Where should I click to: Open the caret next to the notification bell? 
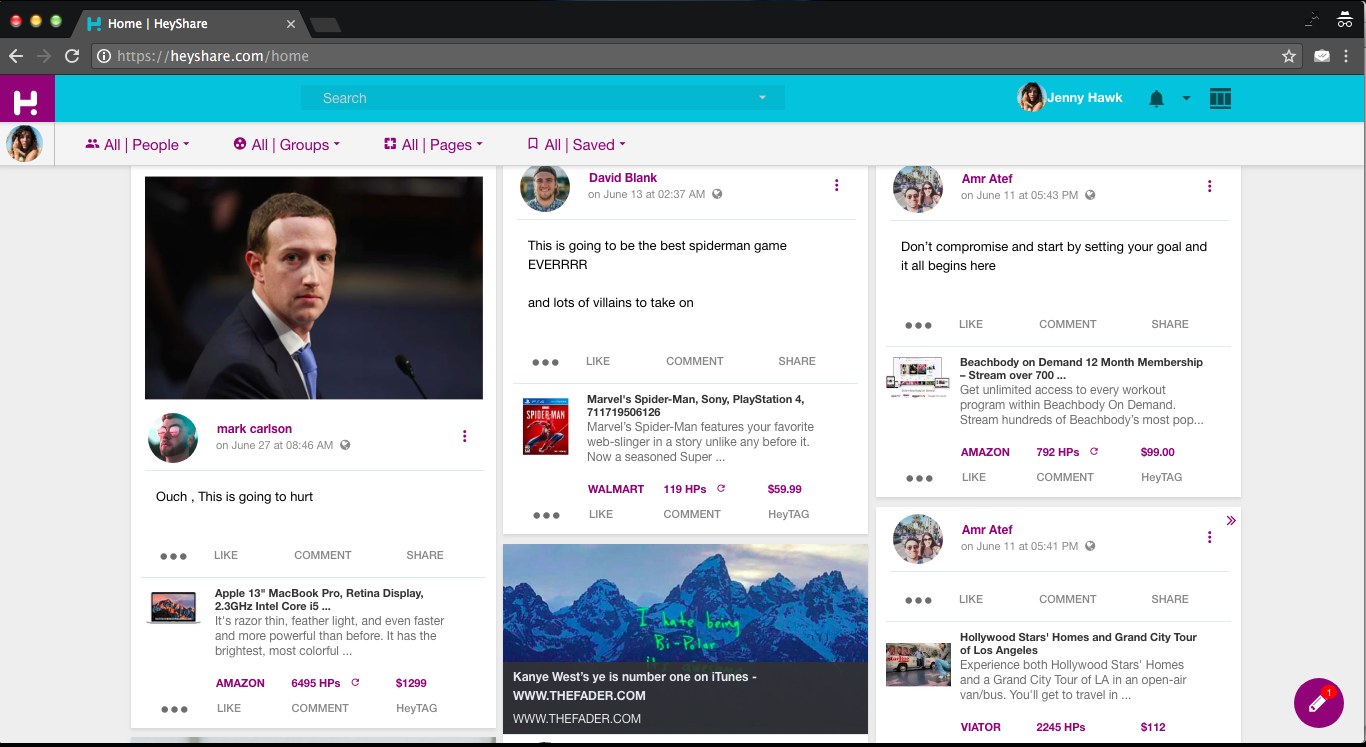click(1186, 98)
